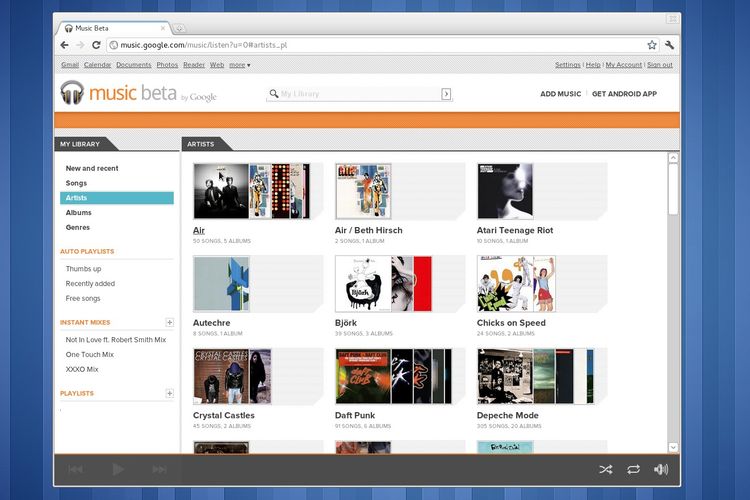Click the browser reload icon
This screenshot has width=750, height=500.
[x=96, y=45]
